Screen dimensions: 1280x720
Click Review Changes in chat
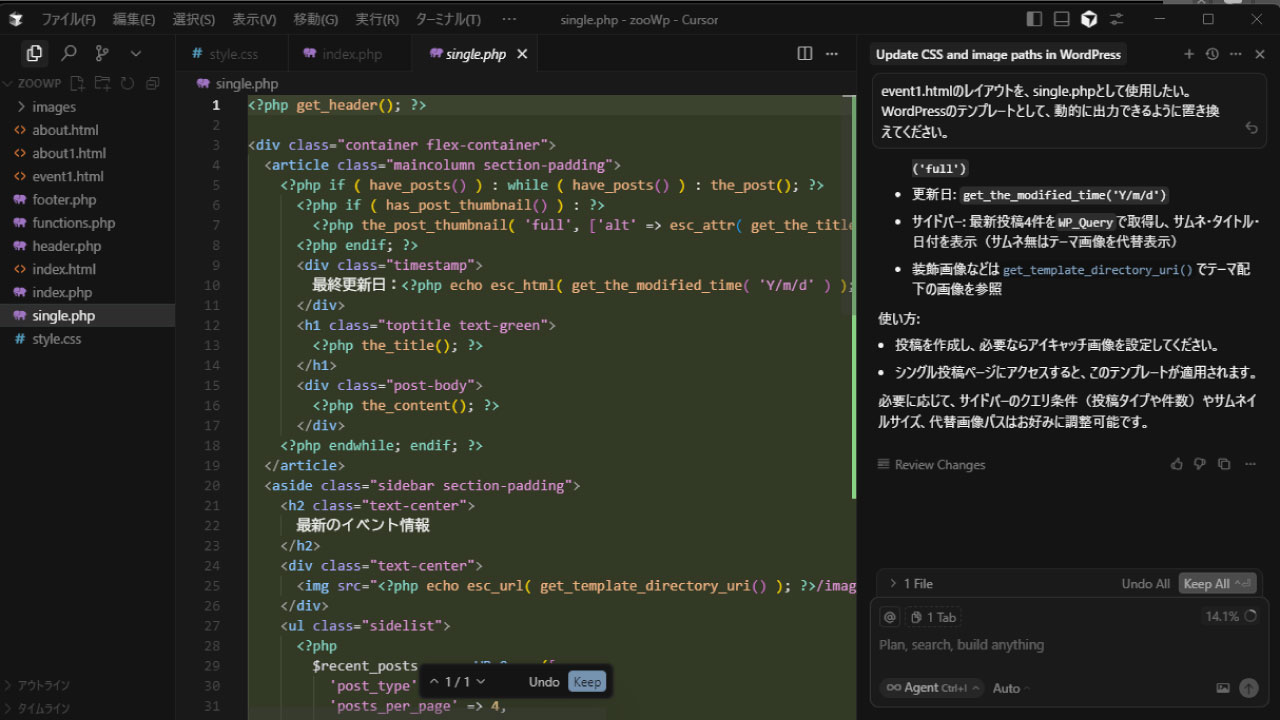(931, 464)
